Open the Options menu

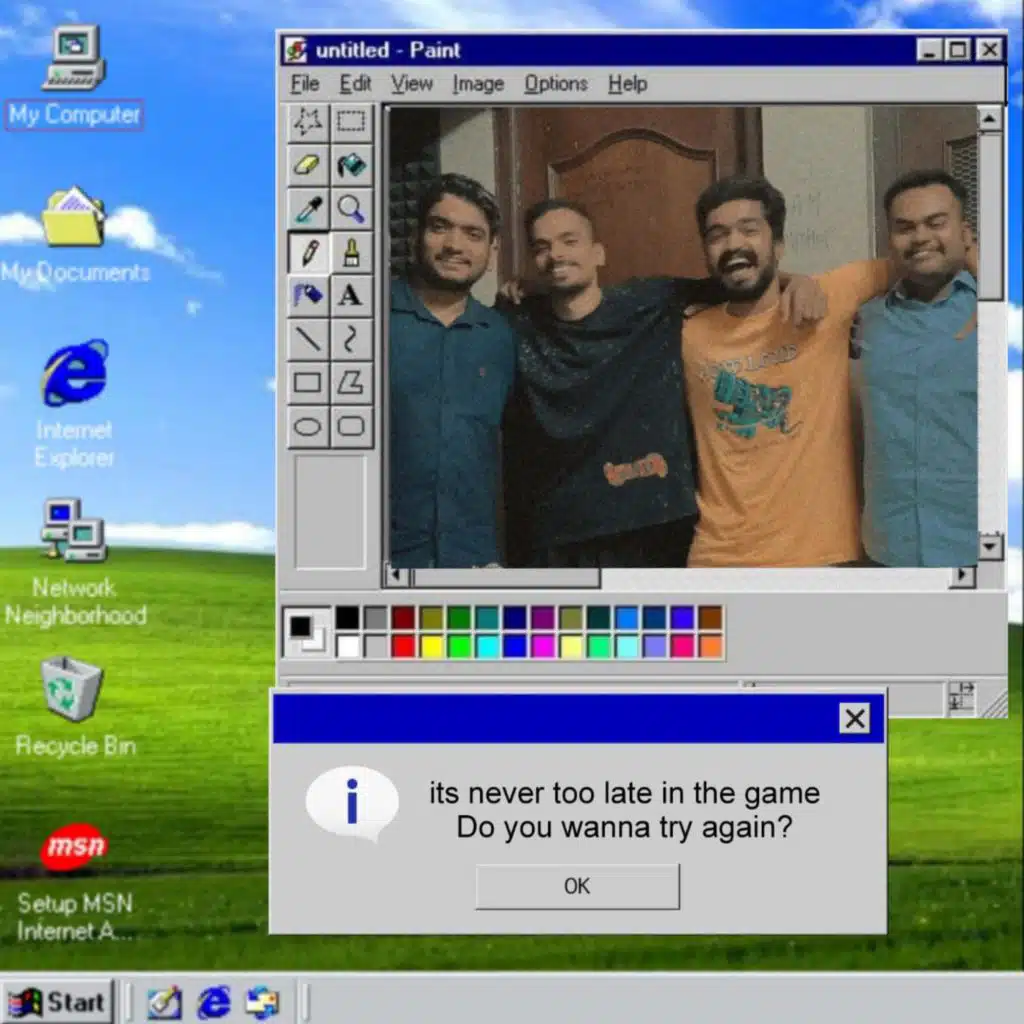pyautogui.click(x=555, y=84)
